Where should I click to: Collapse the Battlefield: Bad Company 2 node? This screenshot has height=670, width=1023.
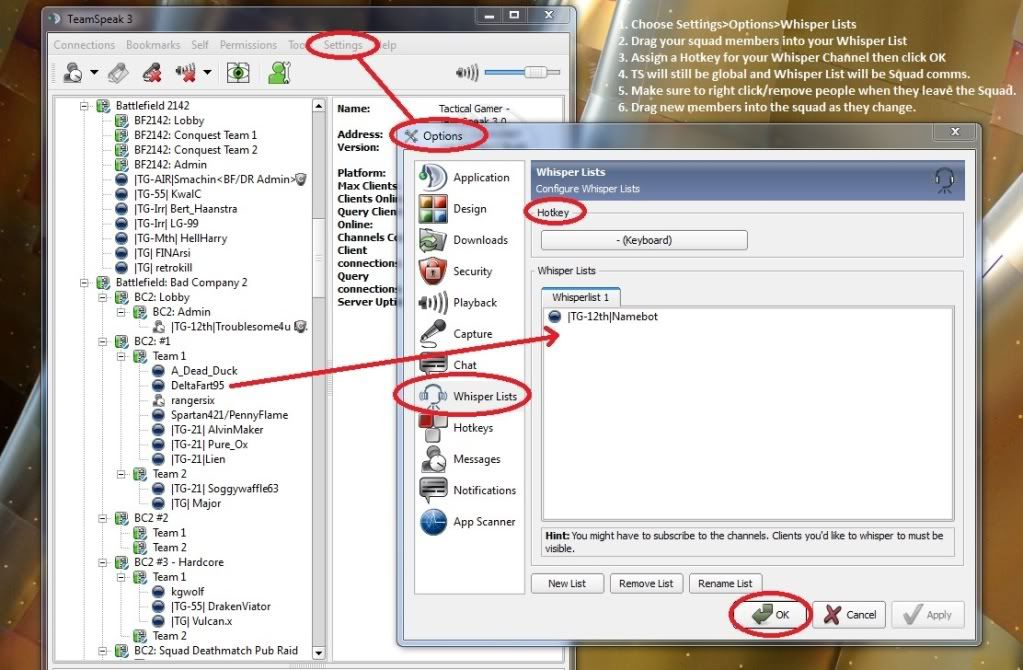[84, 282]
